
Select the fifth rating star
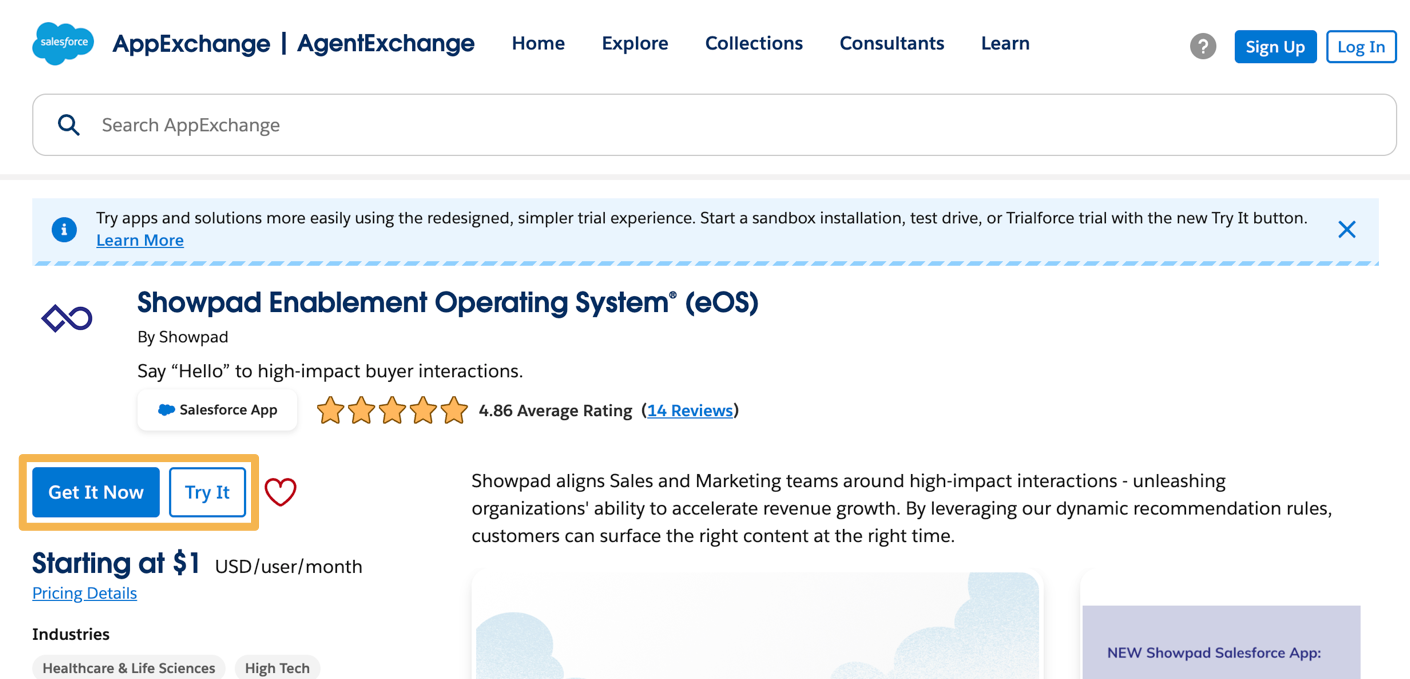(x=454, y=409)
